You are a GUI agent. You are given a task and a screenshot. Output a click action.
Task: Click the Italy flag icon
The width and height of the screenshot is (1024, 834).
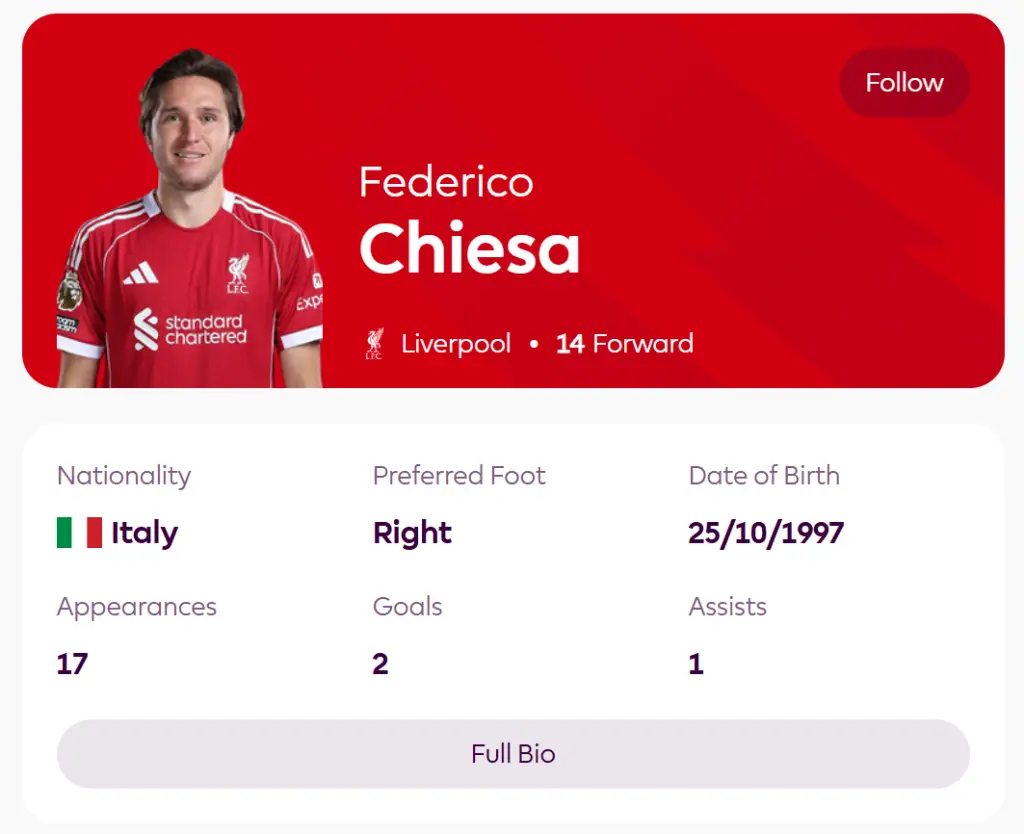click(80, 533)
